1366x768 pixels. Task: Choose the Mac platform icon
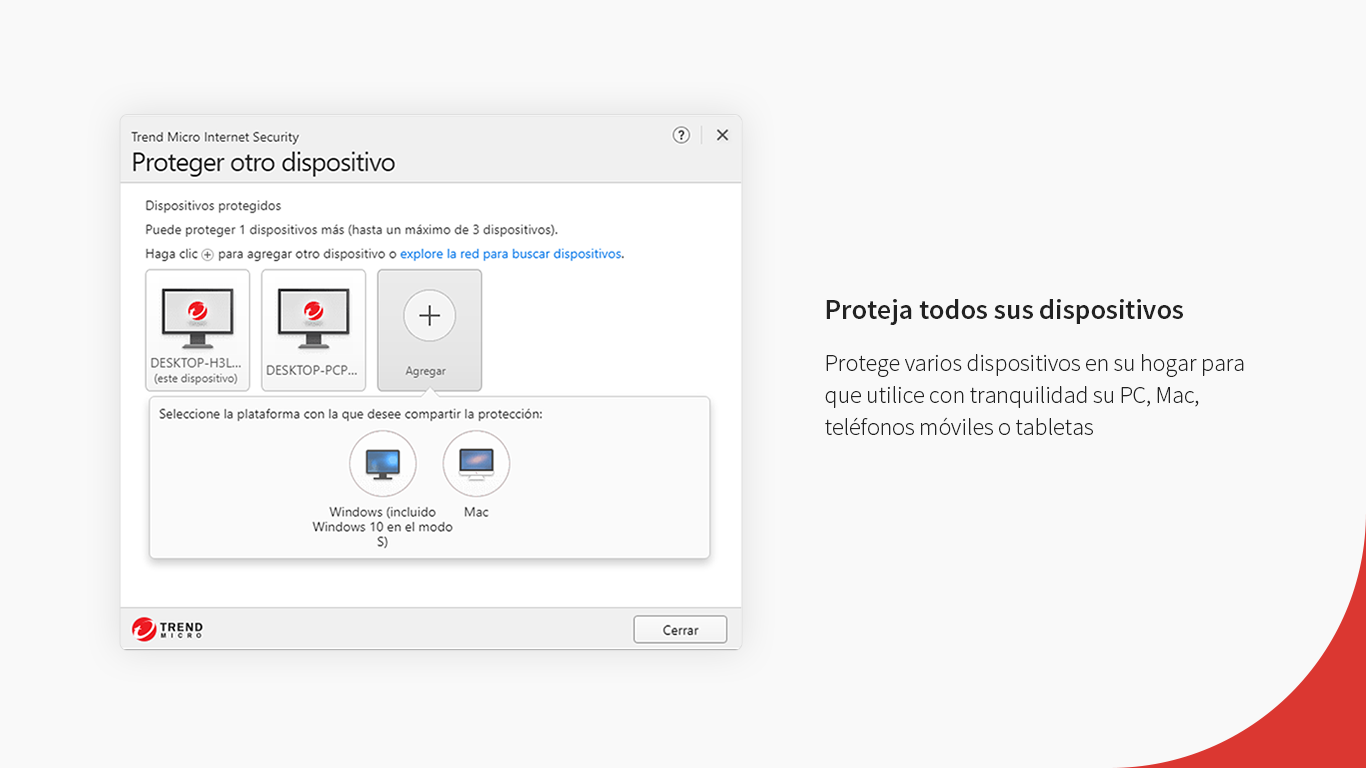point(476,464)
